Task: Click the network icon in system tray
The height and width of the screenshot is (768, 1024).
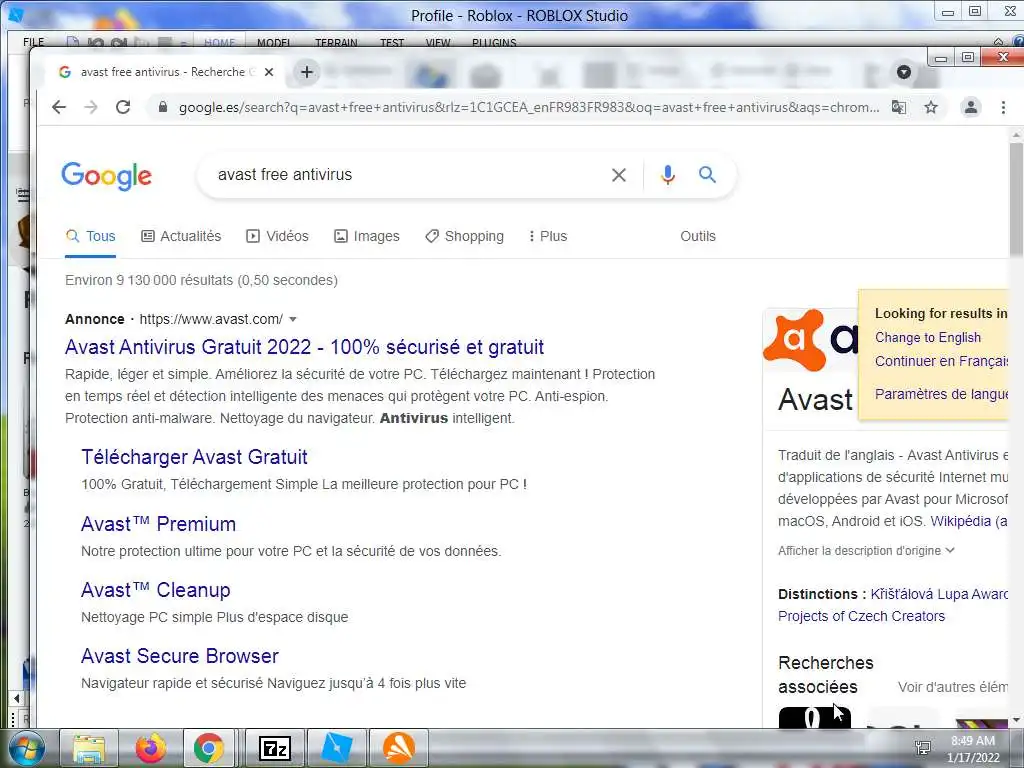Action: coord(923,747)
